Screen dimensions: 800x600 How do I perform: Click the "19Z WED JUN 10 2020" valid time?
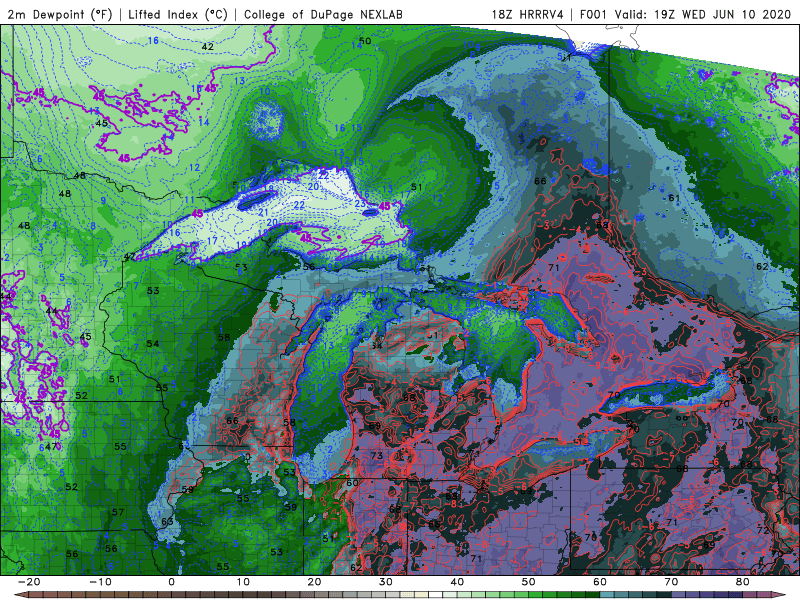click(722, 14)
